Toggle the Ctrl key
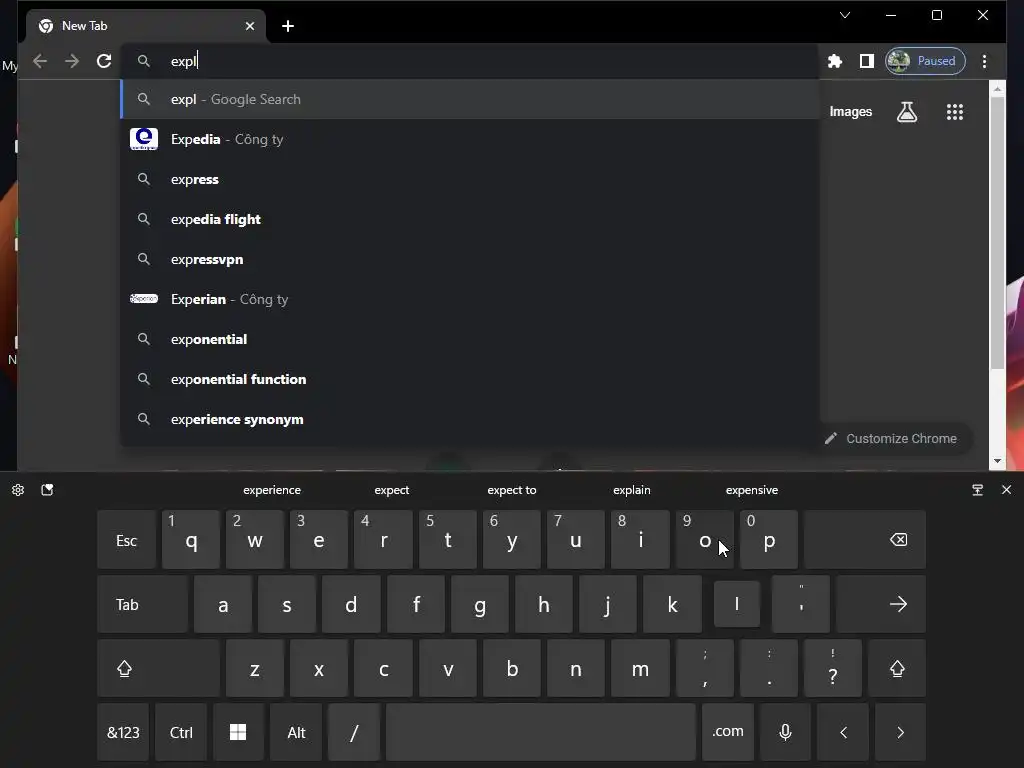 pyautogui.click(x=181, y=732)
